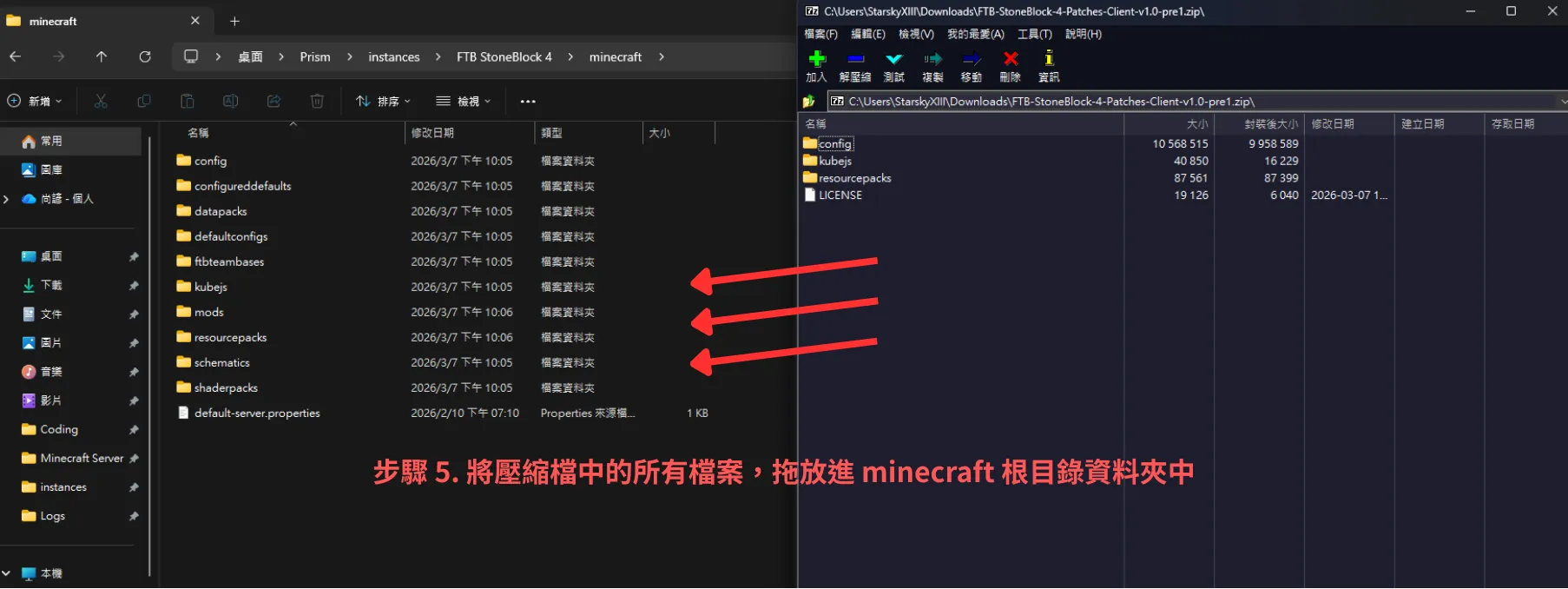Select Minecraft Server in the sidebar

pos(81,458)
